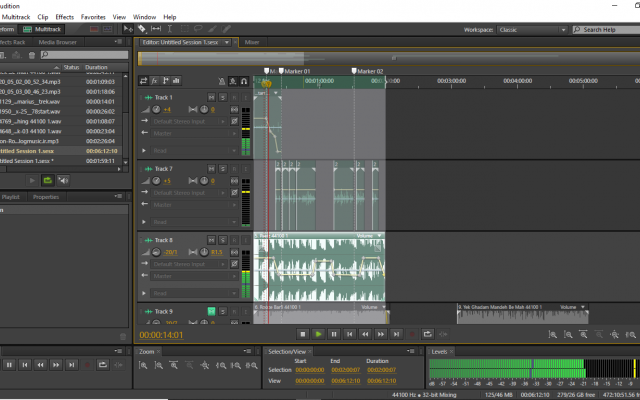640x400 pixels.
Task: Switch to the Properties tab
Action: [46, 197]
